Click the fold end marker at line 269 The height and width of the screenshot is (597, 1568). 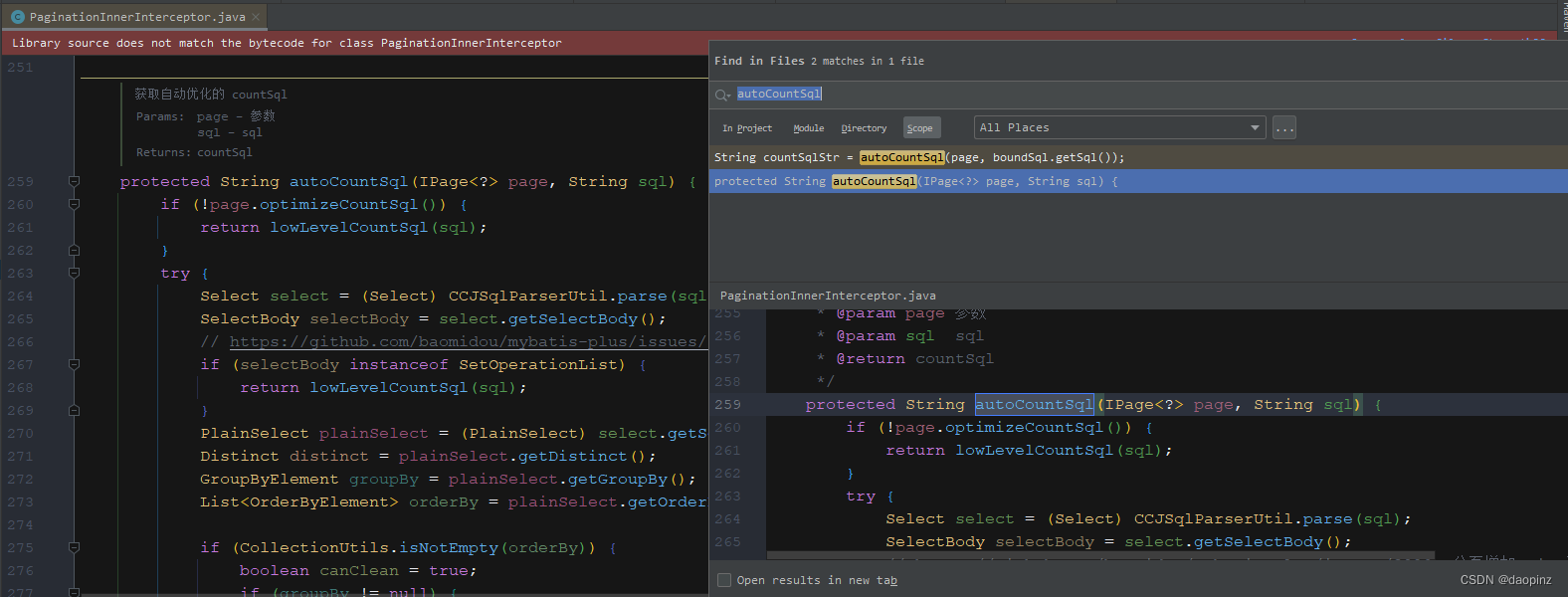(x=74, y=410)
